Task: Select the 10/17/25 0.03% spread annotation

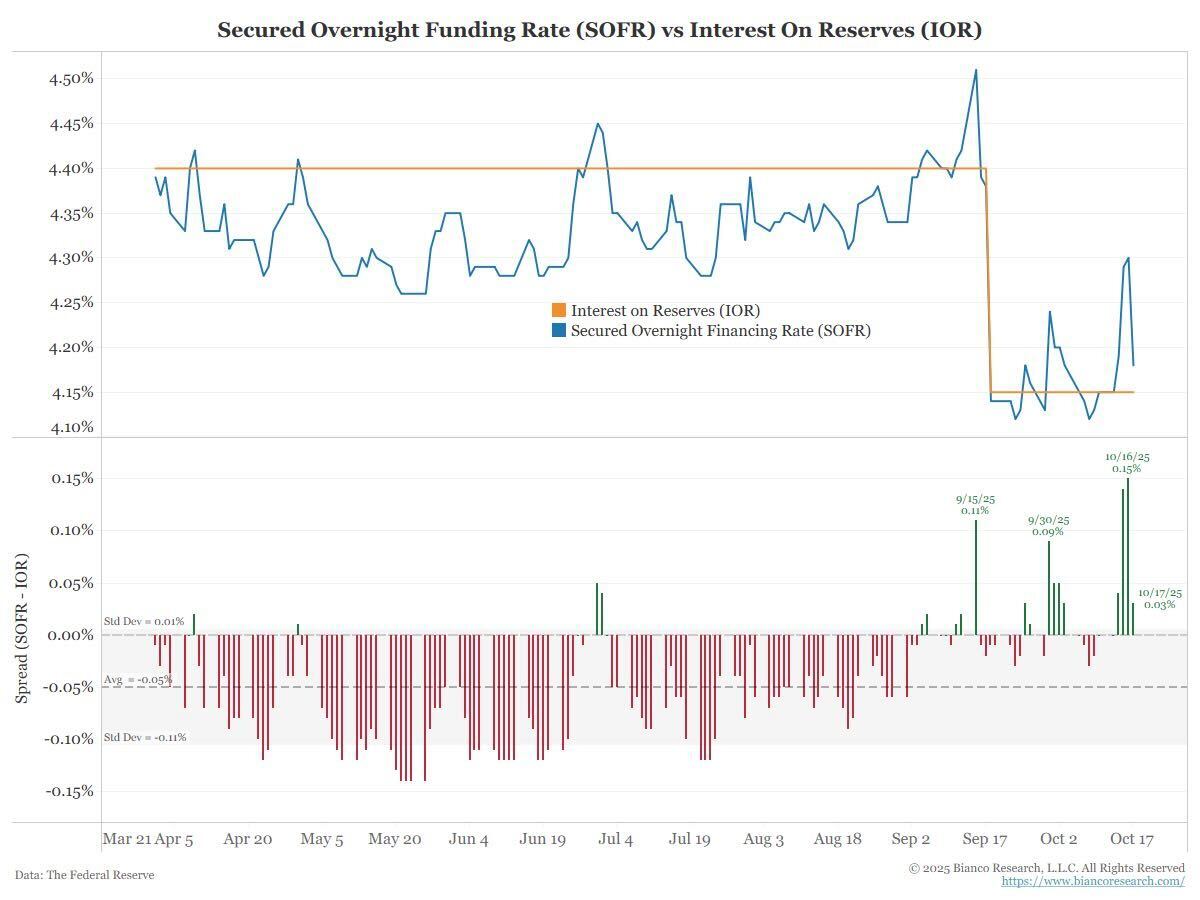Action: (1160, 598)
